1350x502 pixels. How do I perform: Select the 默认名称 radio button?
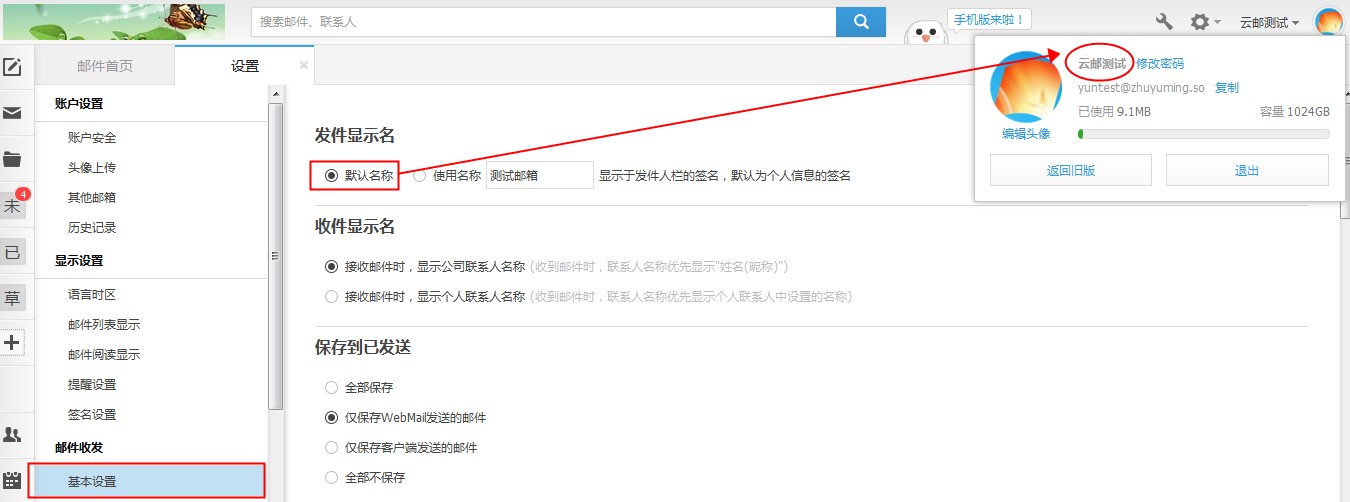331,176
